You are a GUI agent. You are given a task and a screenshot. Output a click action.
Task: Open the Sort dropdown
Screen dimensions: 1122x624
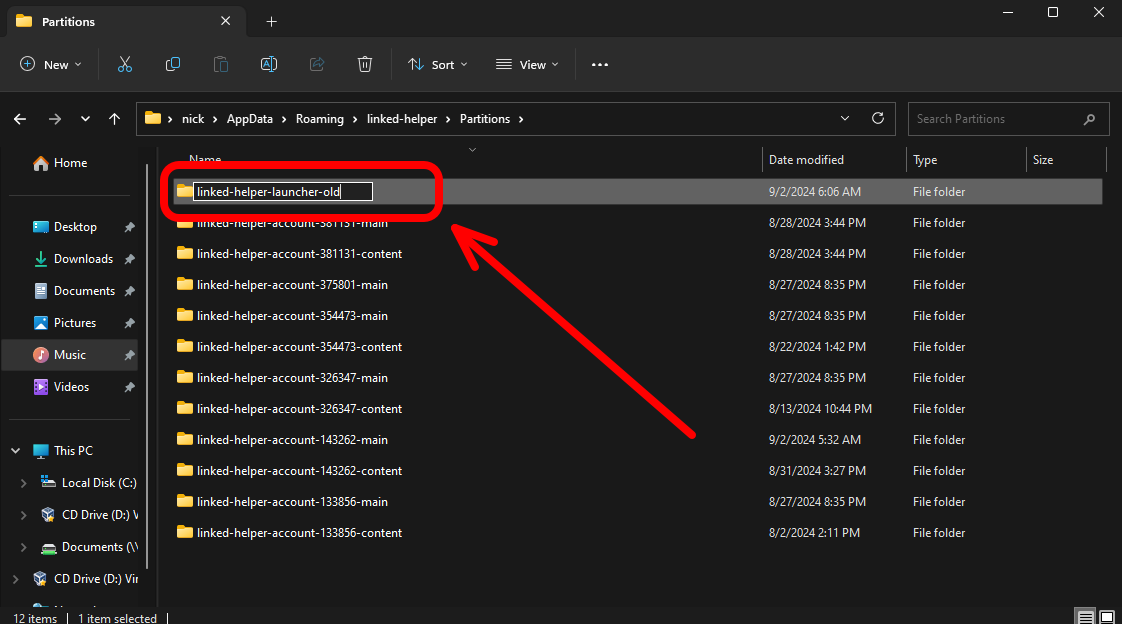coord(438,65)
